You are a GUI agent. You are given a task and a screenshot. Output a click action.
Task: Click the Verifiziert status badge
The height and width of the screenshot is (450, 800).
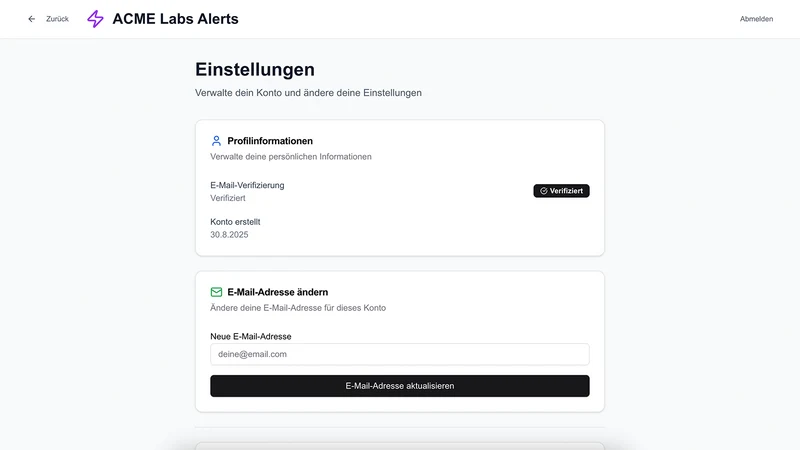(561, 191)
